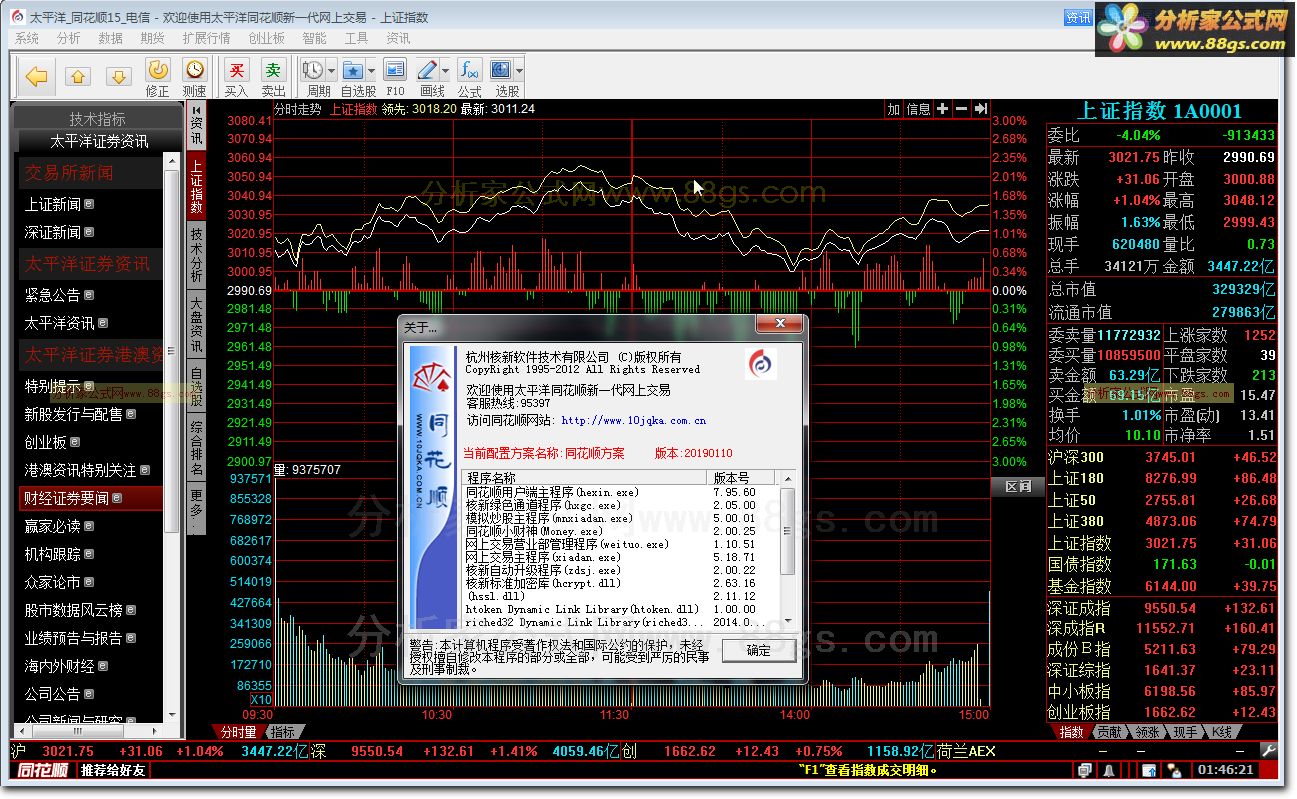Click the chat users icon in status bar

1173,770
